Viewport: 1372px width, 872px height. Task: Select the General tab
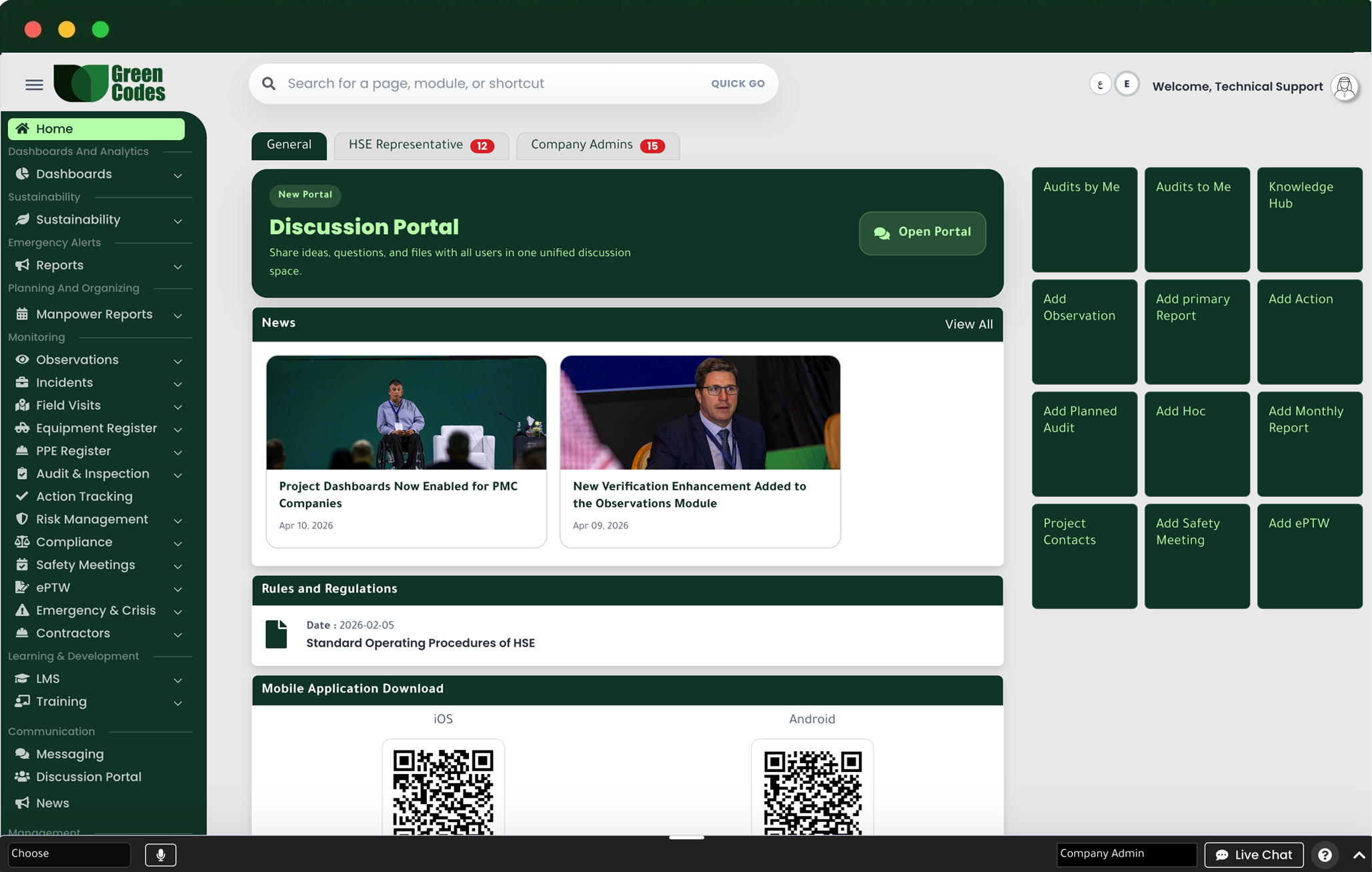(289, 145)
